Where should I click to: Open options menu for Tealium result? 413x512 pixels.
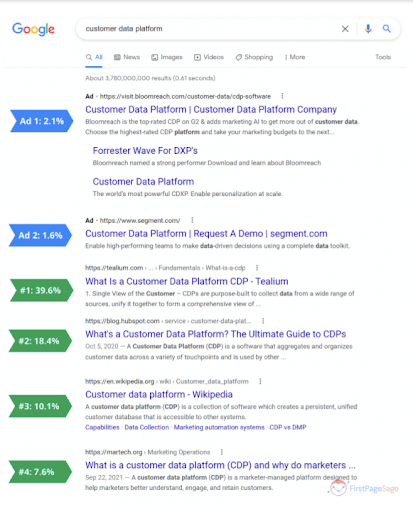(x=257, y=268)
